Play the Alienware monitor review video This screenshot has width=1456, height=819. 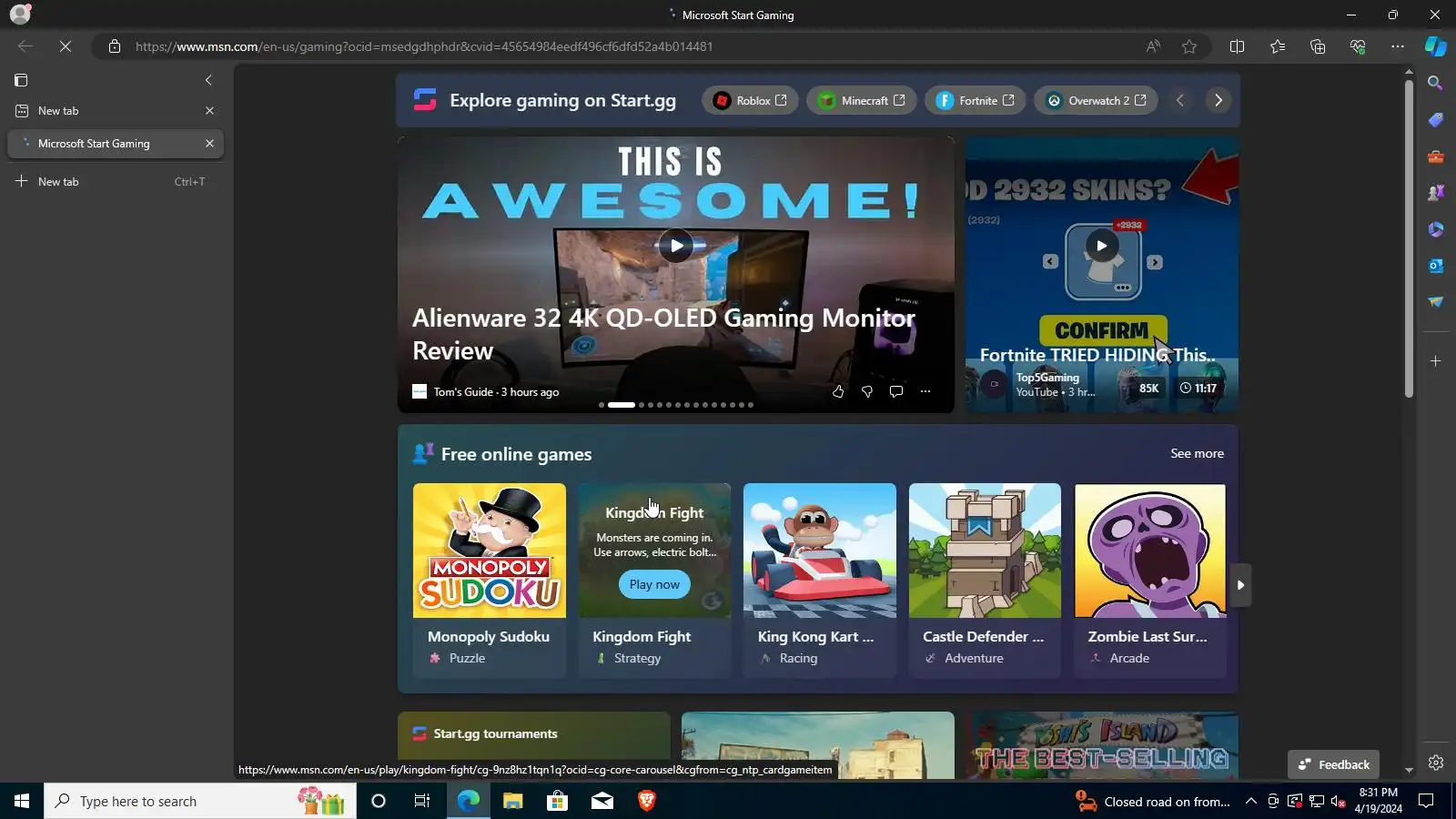676,246
